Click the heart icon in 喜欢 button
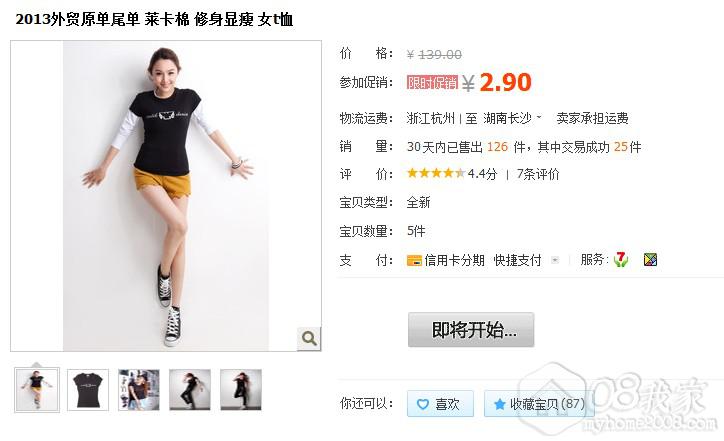The image size is (724, 441). pos(422,405)
